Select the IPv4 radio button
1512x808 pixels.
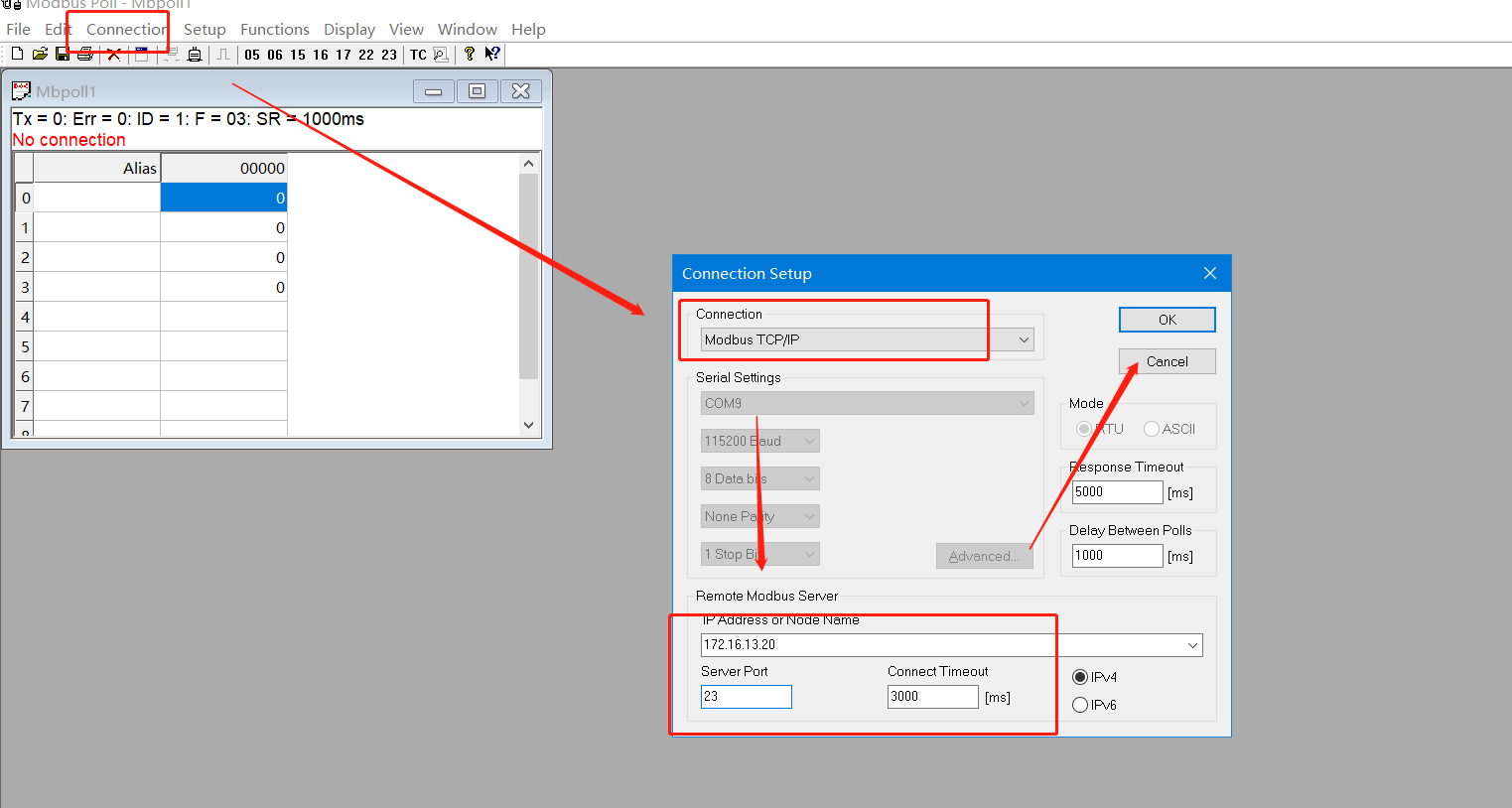pos(1080,677)
